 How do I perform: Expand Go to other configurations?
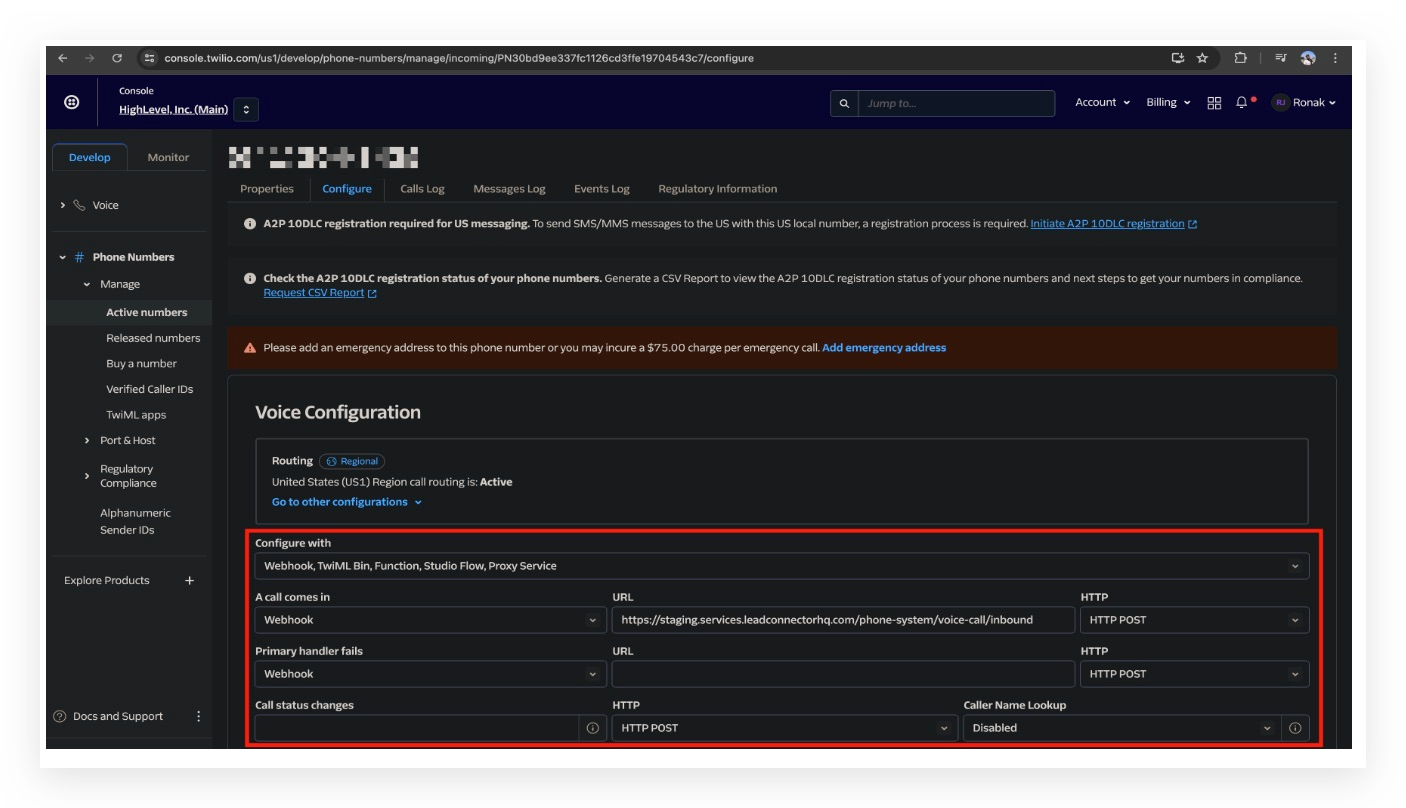pos(347,502)
